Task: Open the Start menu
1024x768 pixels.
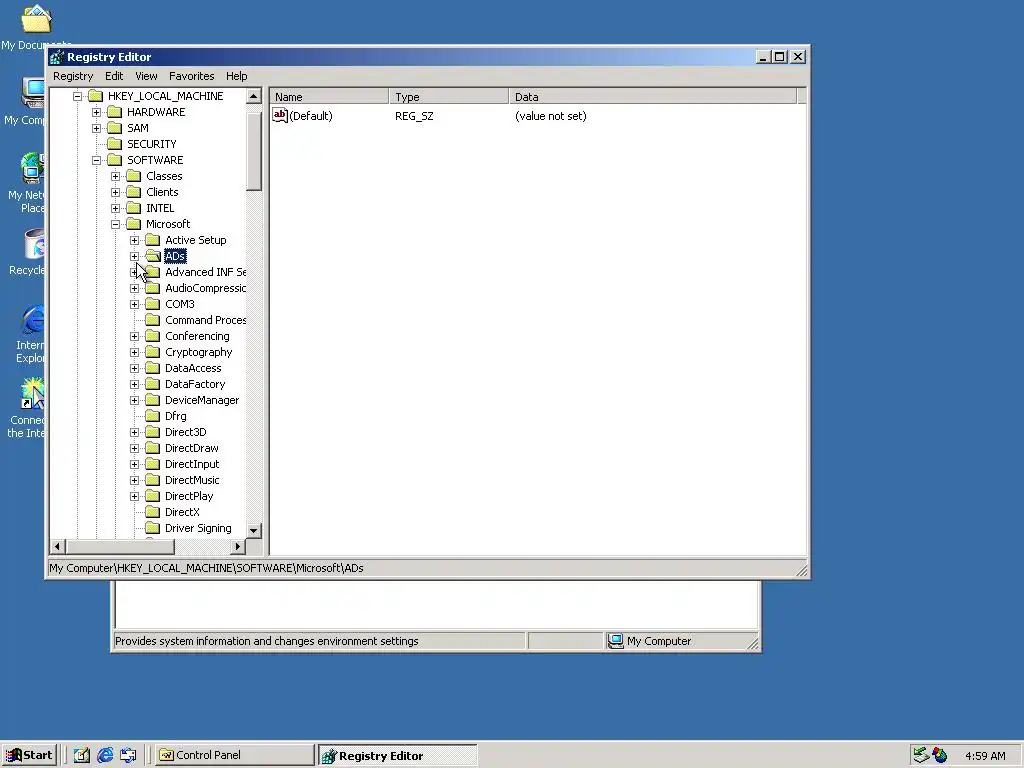Action: click(29, 755)
